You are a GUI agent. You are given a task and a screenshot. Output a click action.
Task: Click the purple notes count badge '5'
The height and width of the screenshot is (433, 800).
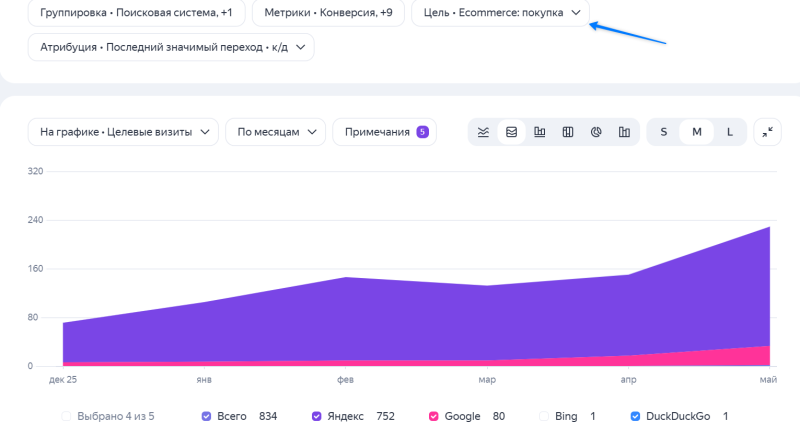click(x=422, y=132)
